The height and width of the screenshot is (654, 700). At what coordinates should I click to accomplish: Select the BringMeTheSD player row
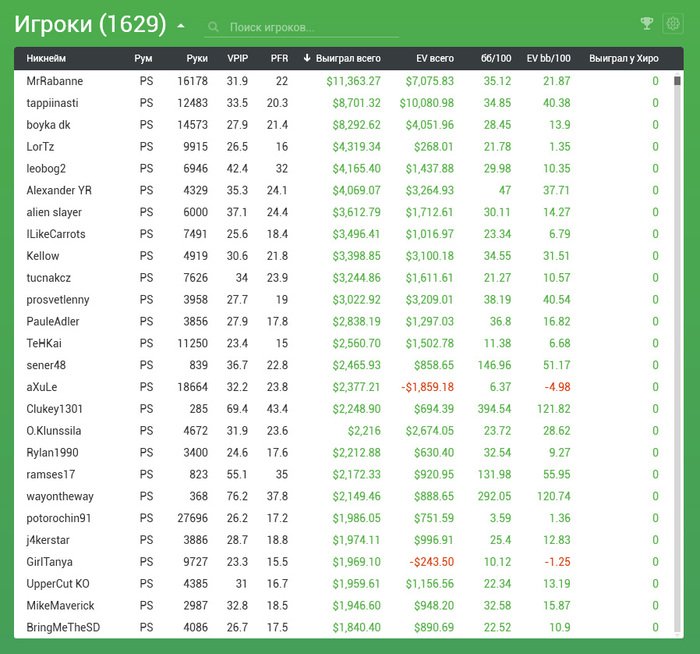coord(63,627)
